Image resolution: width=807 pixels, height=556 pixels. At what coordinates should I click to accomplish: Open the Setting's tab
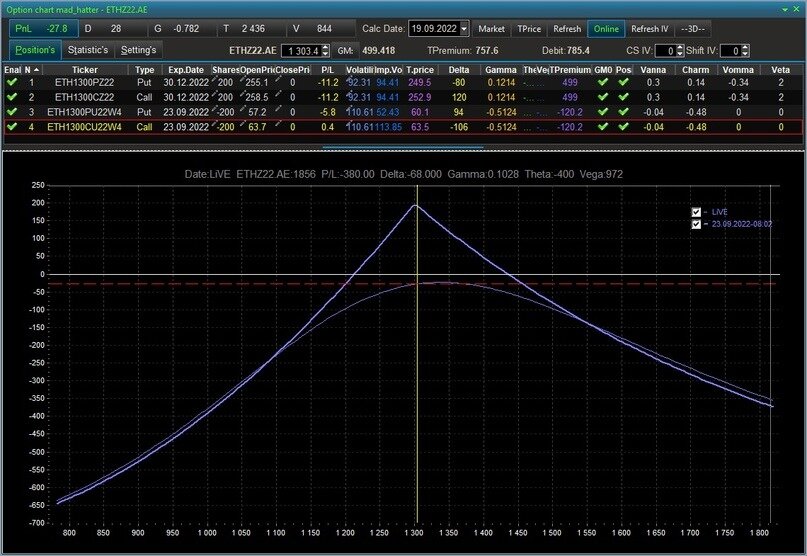tap(138, 50)
